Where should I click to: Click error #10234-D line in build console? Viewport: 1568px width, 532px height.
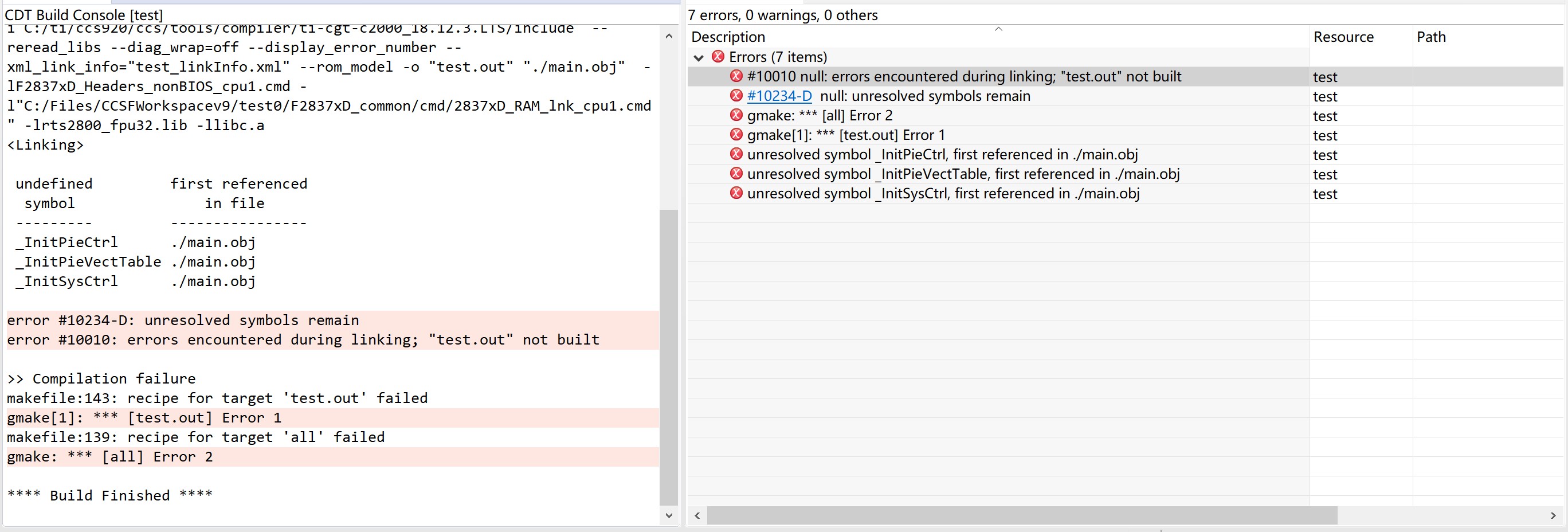point(183,320)
